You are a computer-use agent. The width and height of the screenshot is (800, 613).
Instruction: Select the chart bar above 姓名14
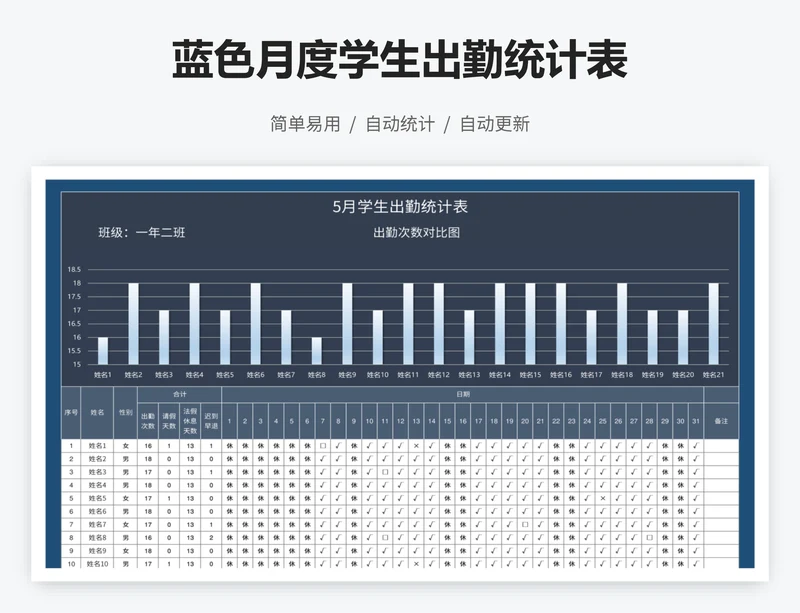(x=500, y=324)
